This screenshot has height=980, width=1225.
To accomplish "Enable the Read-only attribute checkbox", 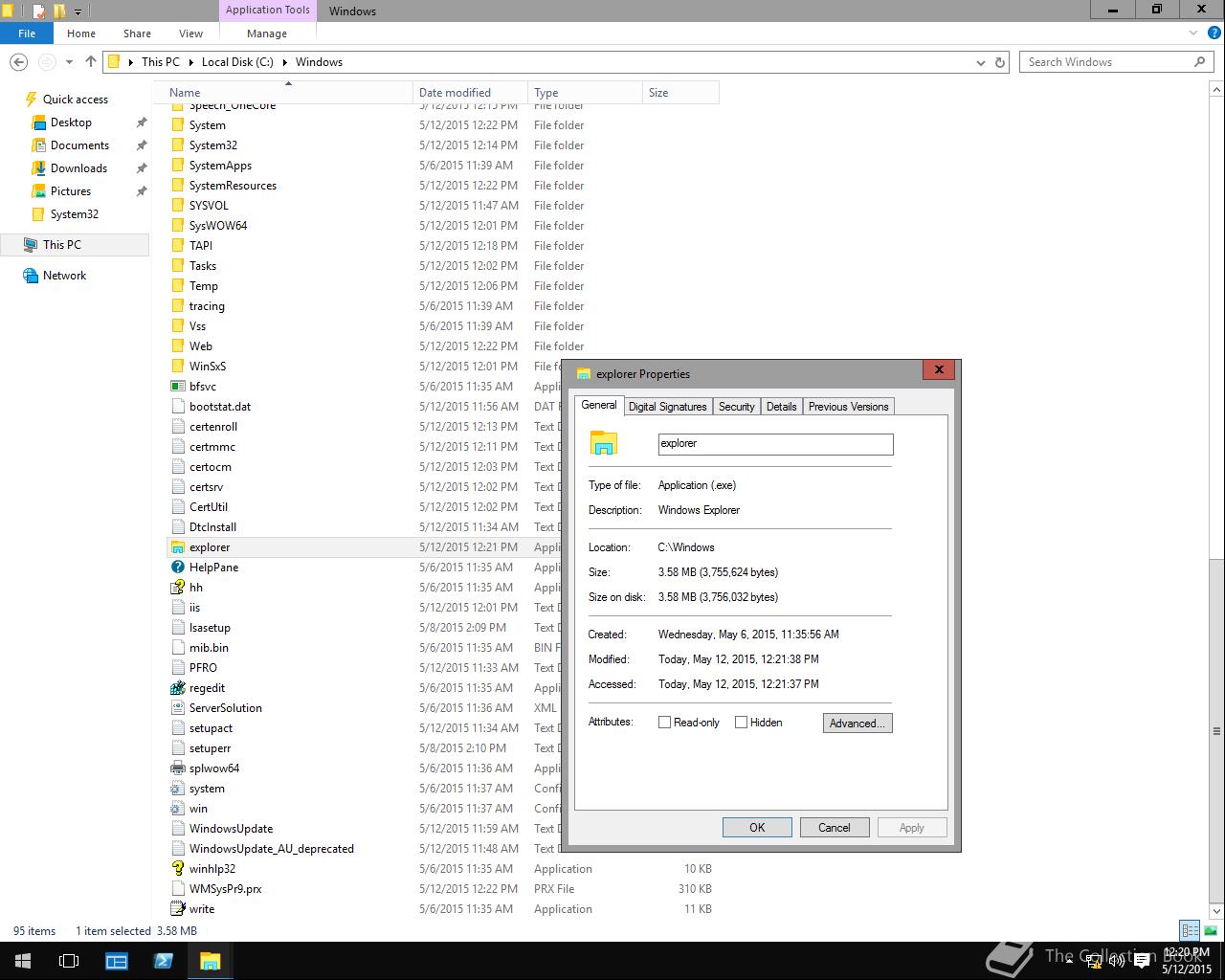I will pyautogui.click(x=664, y=723).
